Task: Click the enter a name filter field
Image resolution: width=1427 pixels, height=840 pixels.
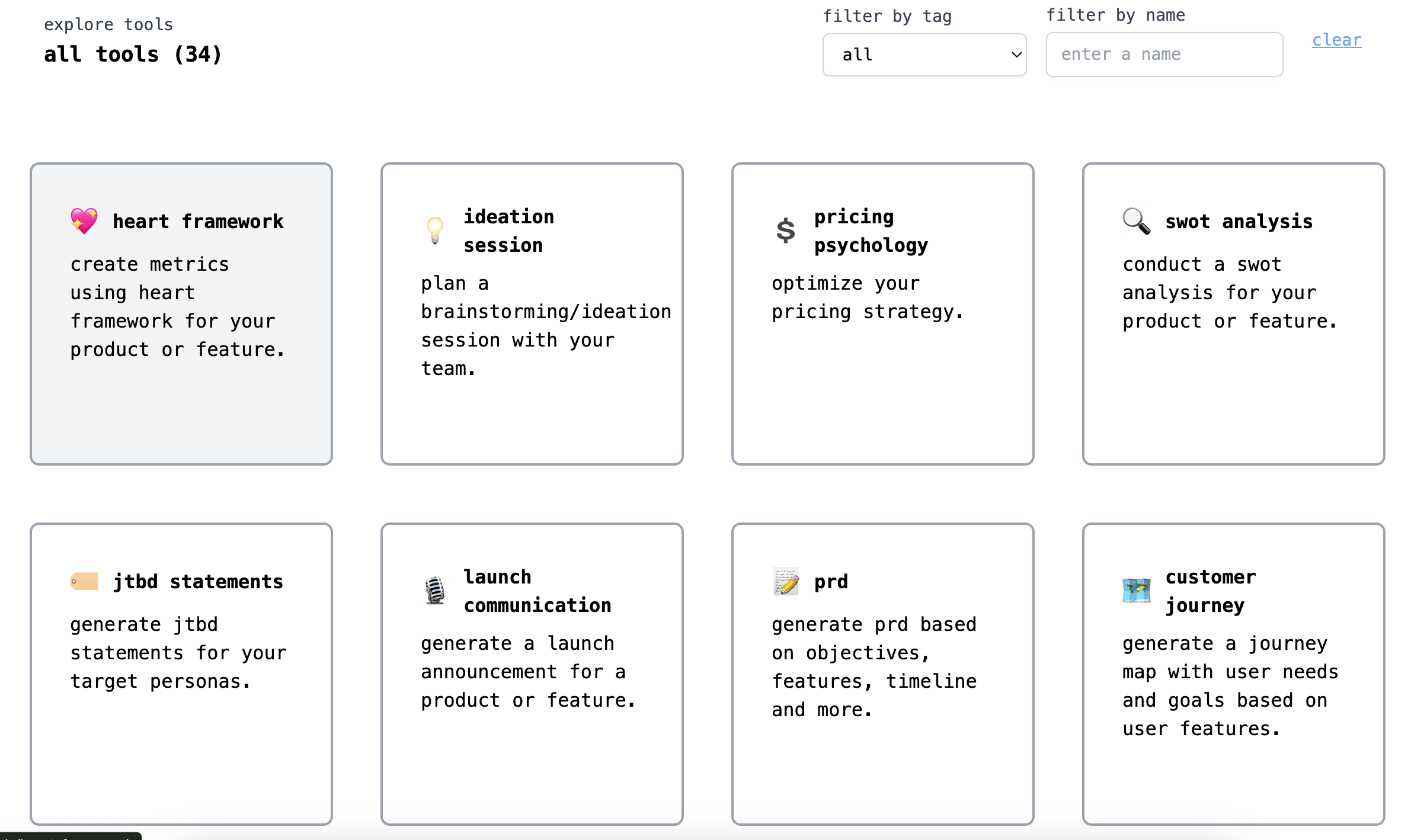Action: [x=1164, y=54]
